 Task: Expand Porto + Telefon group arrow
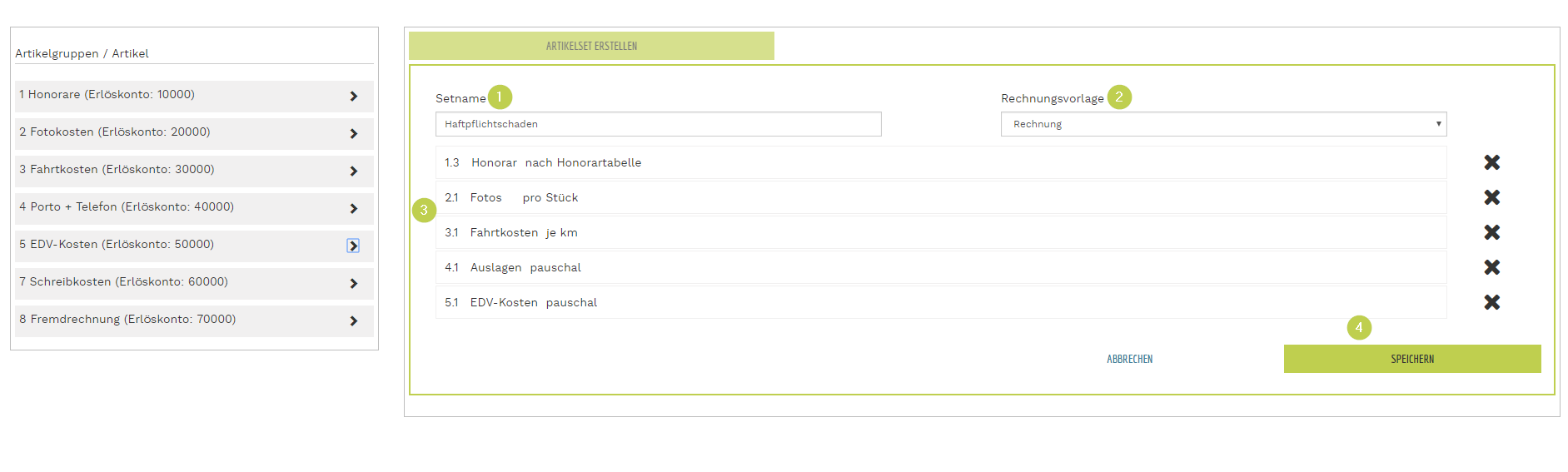pos(354,209)
